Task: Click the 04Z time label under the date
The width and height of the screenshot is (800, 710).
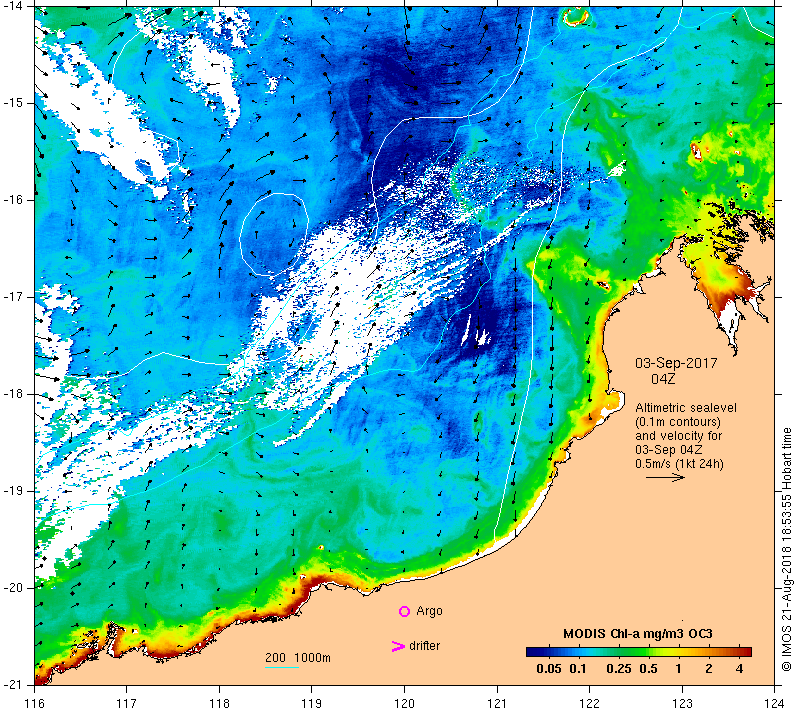Action: pyautogui.click(x=663, y=379)
